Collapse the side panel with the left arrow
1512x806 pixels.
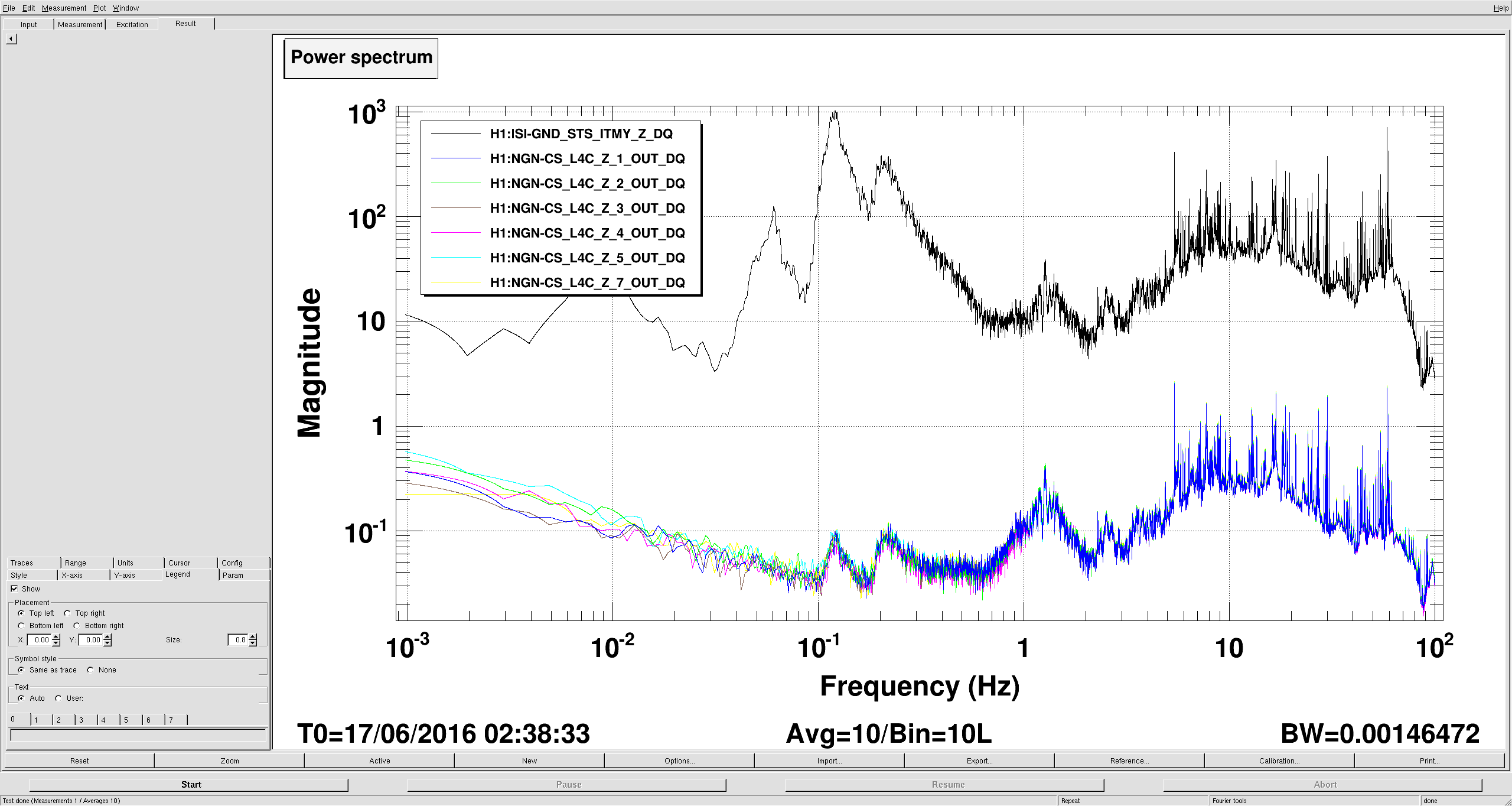click(x=11, y=39)
